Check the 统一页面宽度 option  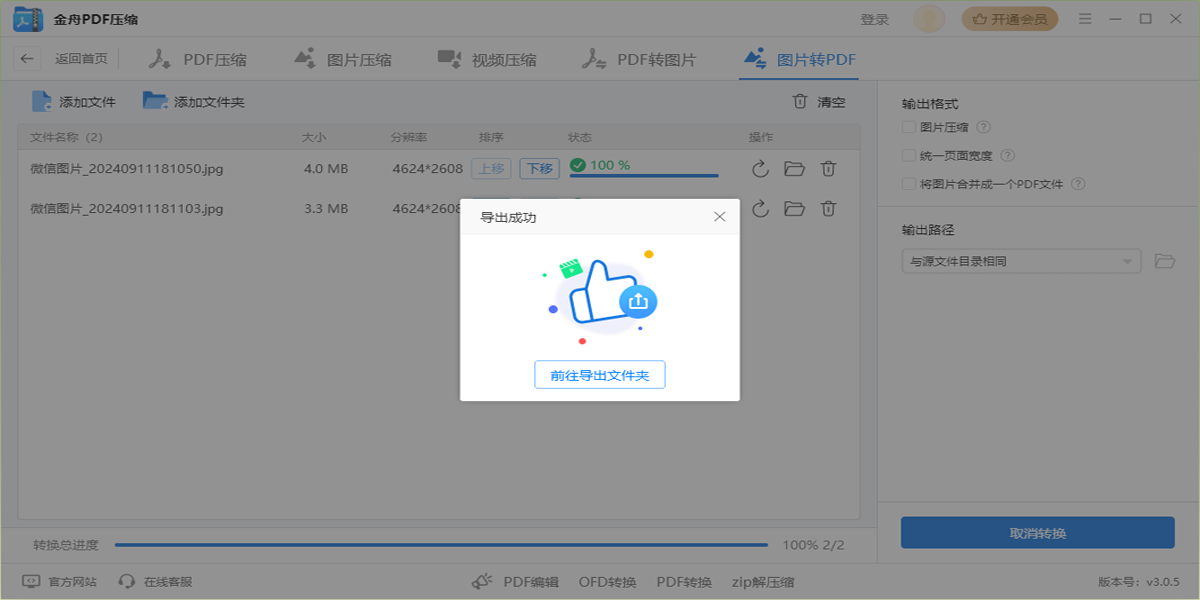coord(909,155)
